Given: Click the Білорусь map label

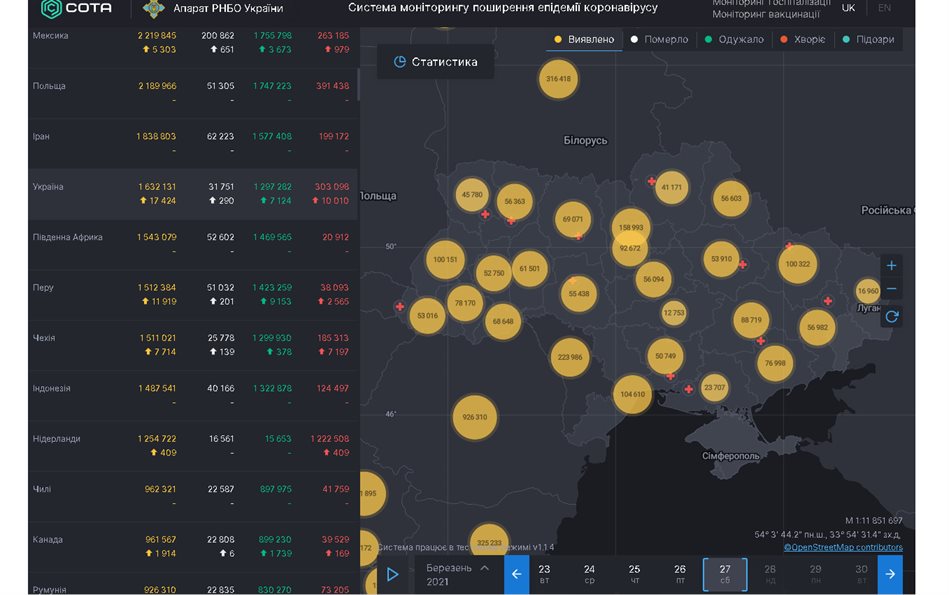Looking at the screenshot, I should tap(585, 140).
